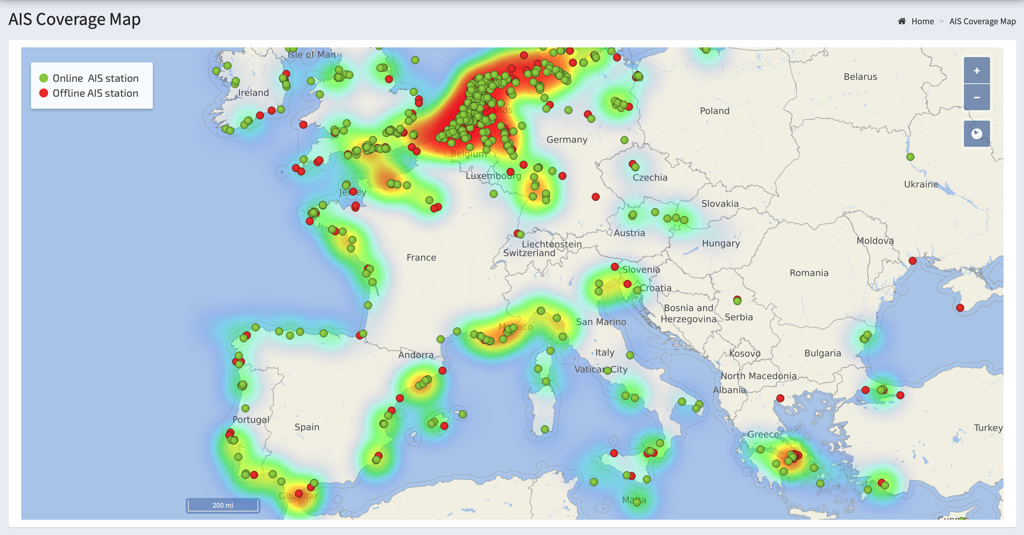This screenshot has width=1024, height=535.
Task: Zoom in on the map with plus button
Action: click(x=976, y=71)
